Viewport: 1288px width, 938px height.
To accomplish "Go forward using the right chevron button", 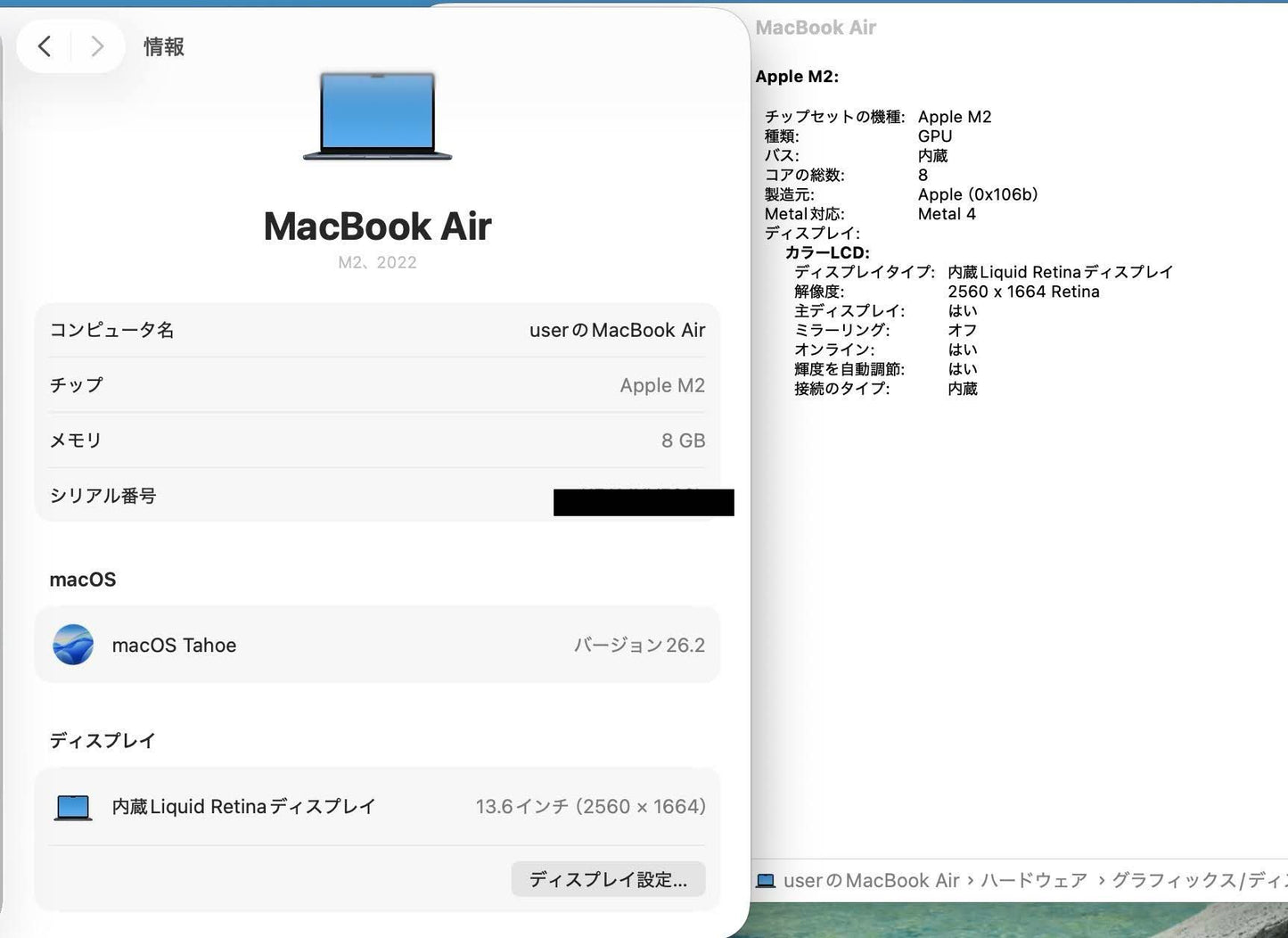I will point(97,46).
